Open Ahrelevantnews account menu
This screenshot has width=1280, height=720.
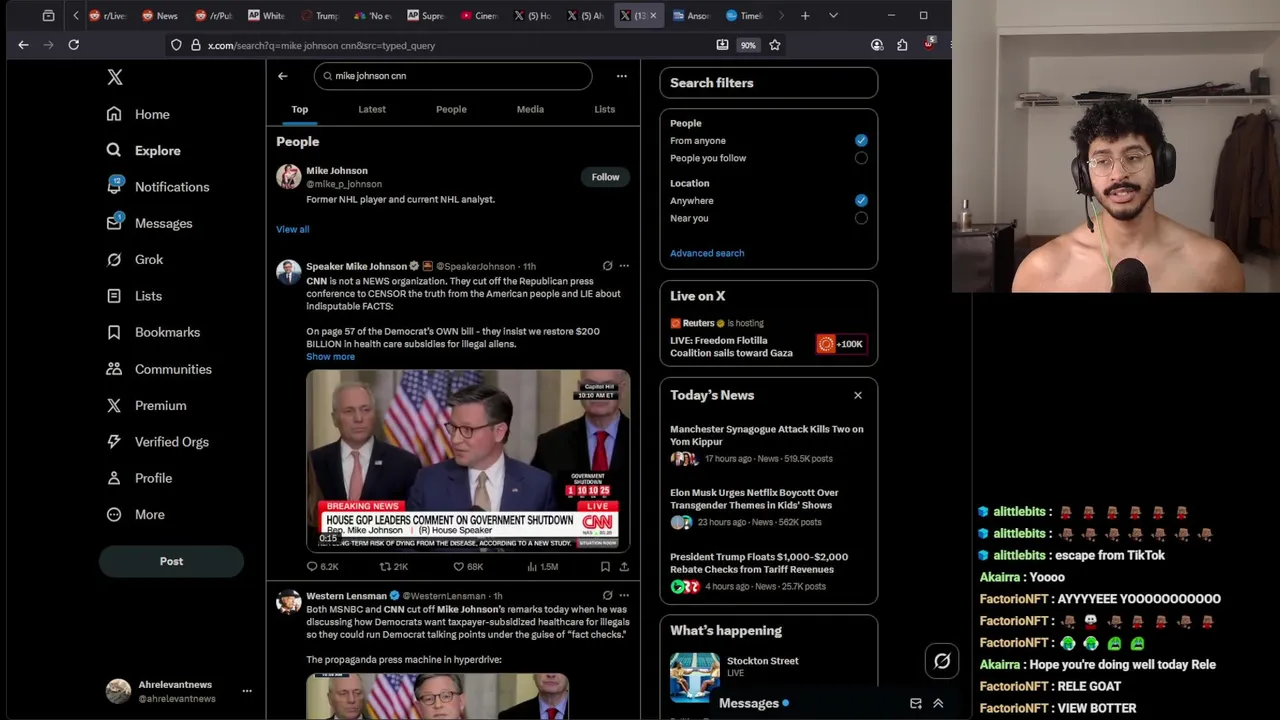coord(179,691)
